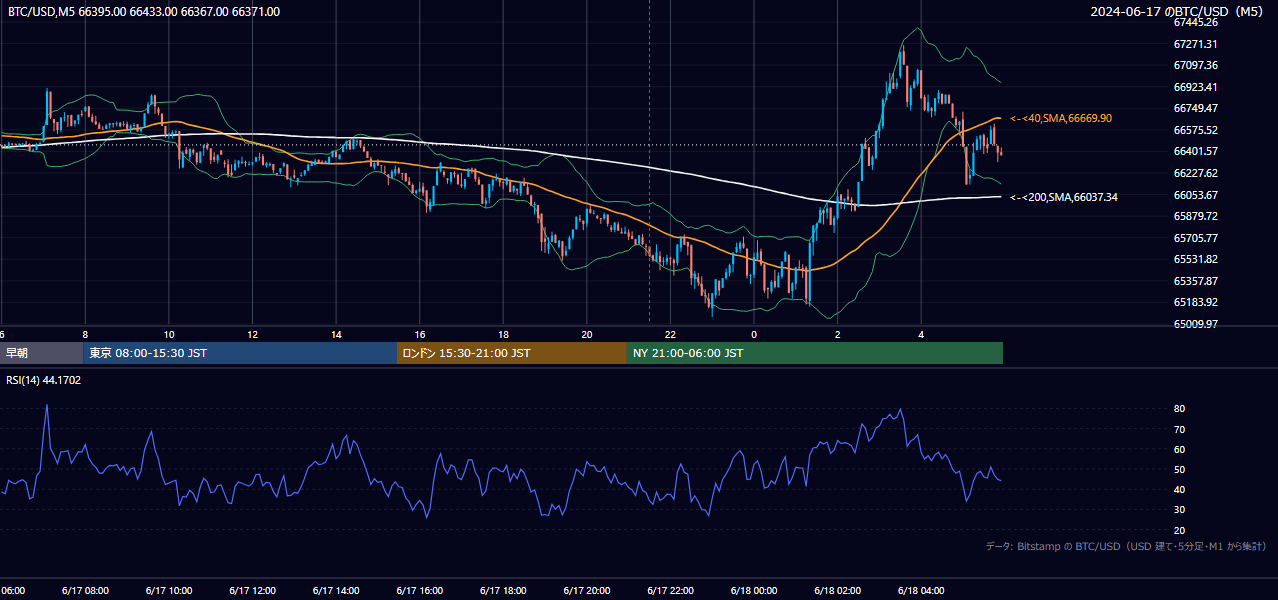
Task: Click RSI axis level 80
Action: pyautogui.click(x=1180, y=409)
